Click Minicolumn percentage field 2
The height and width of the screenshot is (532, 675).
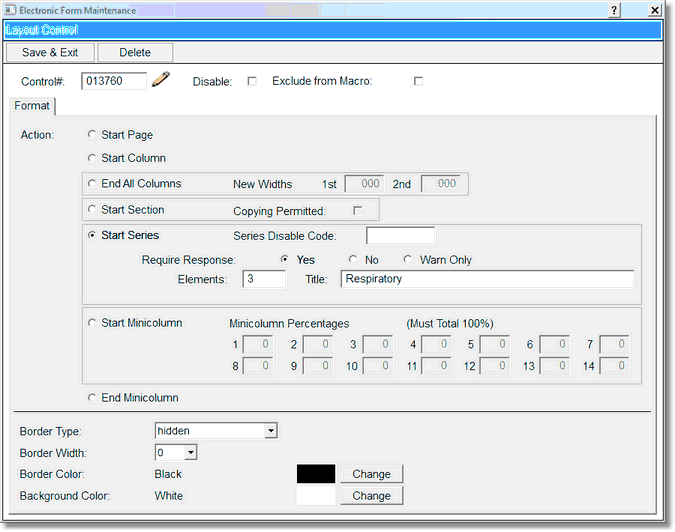pyautogui.click(x=318, y=344)
